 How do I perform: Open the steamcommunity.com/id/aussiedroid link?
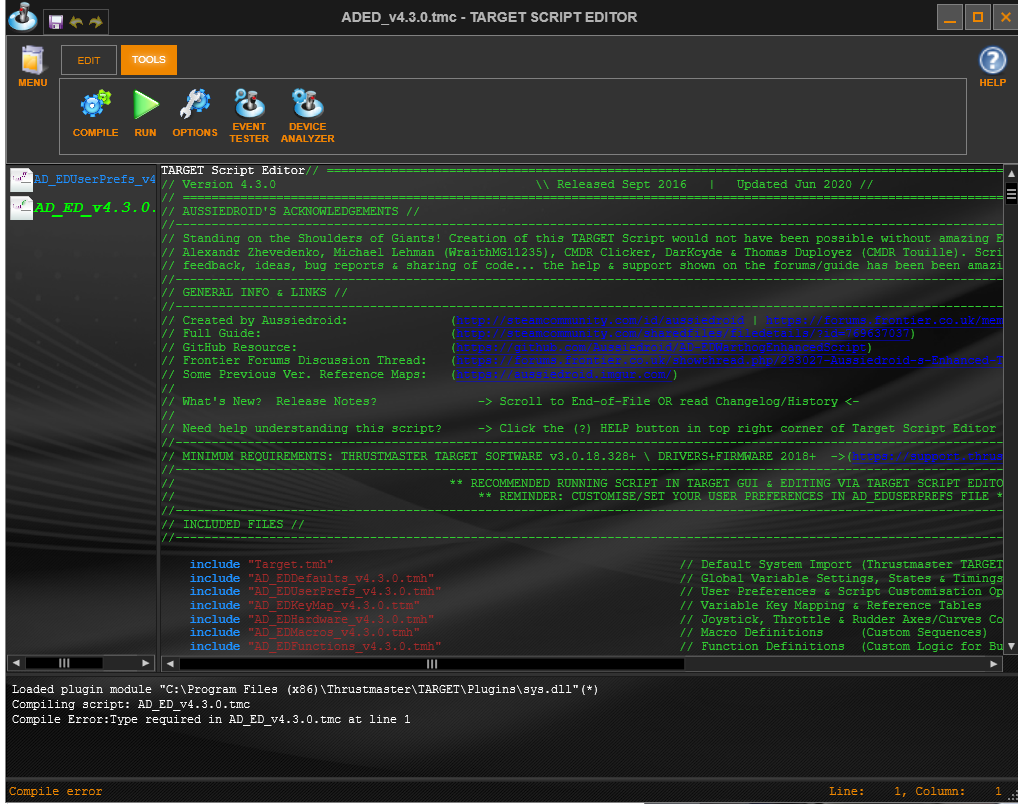pos(600,320)
